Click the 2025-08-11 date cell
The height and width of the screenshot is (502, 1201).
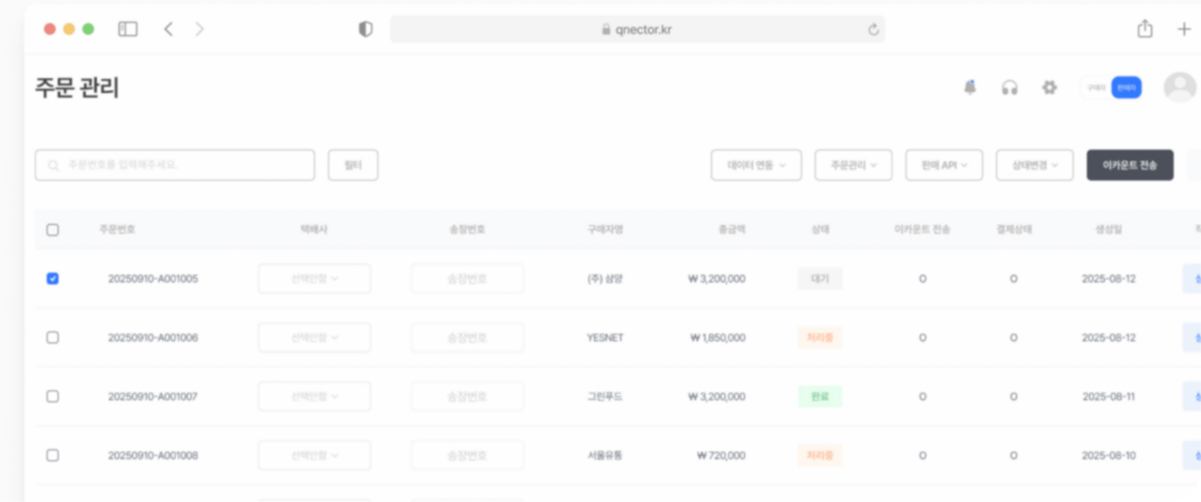click(x=1108, y=397)
